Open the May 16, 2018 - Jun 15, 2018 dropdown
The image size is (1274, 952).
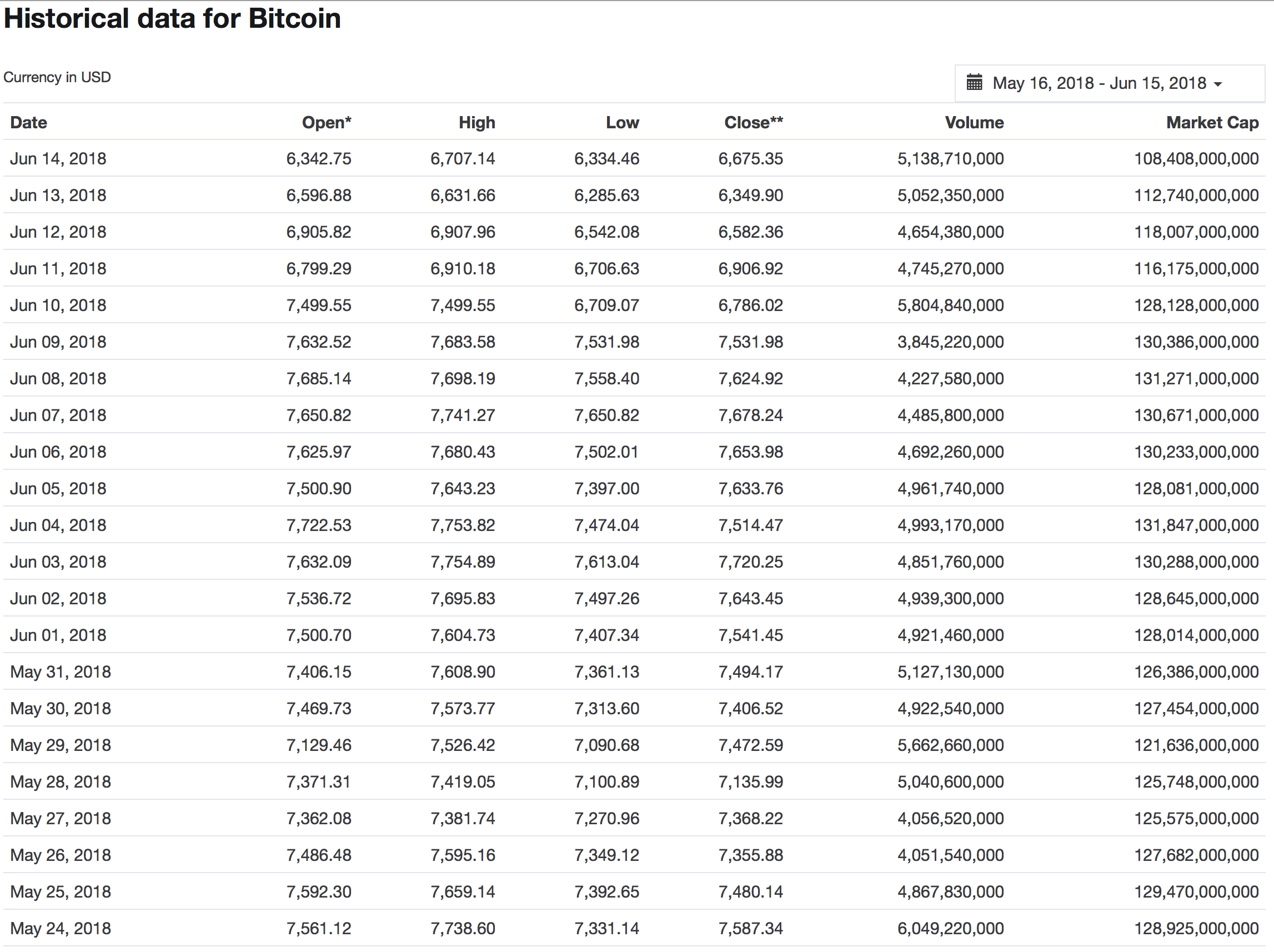click(x=1109, y=83)
